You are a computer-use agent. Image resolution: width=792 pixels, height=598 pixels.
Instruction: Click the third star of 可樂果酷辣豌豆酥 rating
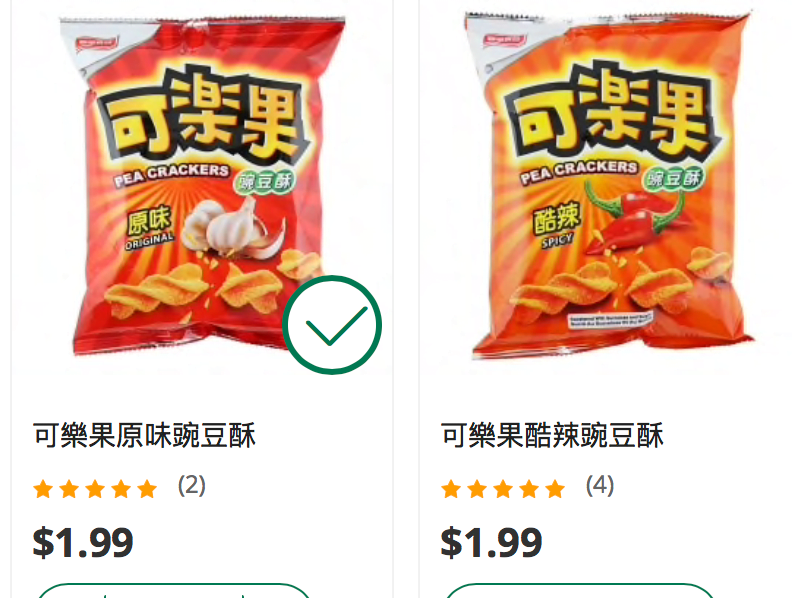pyautogui.click(x=503, y=489)
